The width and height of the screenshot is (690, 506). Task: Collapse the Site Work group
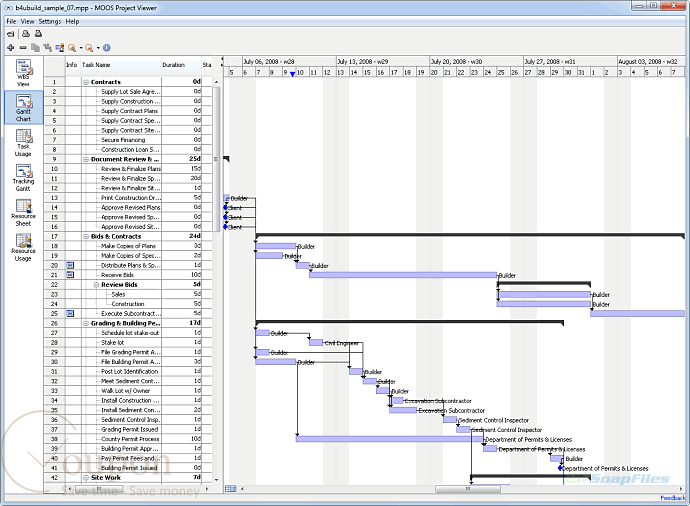[86, 478]
